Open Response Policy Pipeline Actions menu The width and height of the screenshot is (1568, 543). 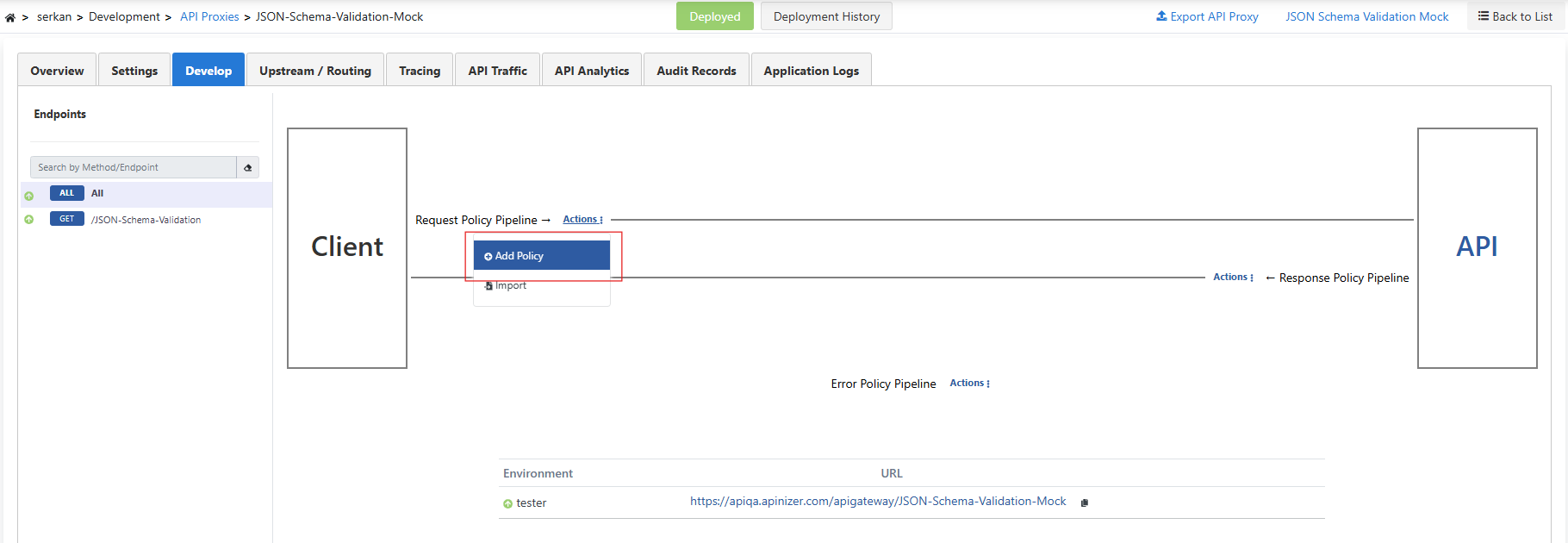pos(1233,278)
